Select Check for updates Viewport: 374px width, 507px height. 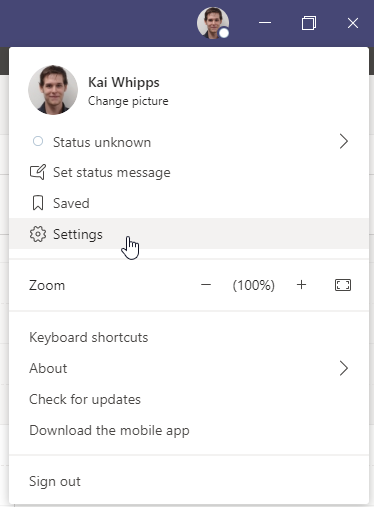tap(189, 399)
